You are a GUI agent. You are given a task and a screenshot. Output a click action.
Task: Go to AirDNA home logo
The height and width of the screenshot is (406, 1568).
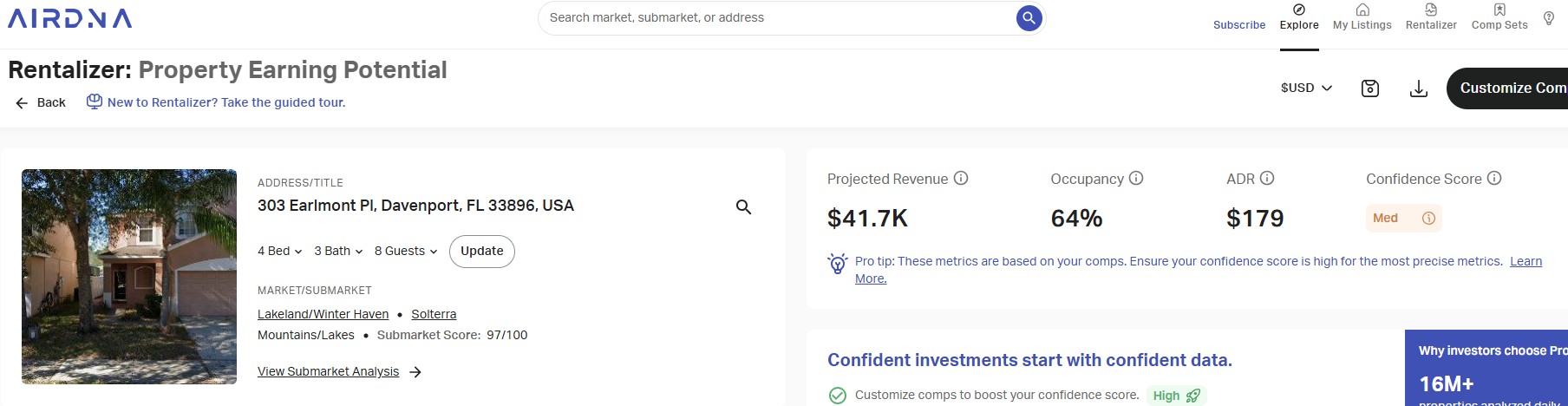click(69, 18)
